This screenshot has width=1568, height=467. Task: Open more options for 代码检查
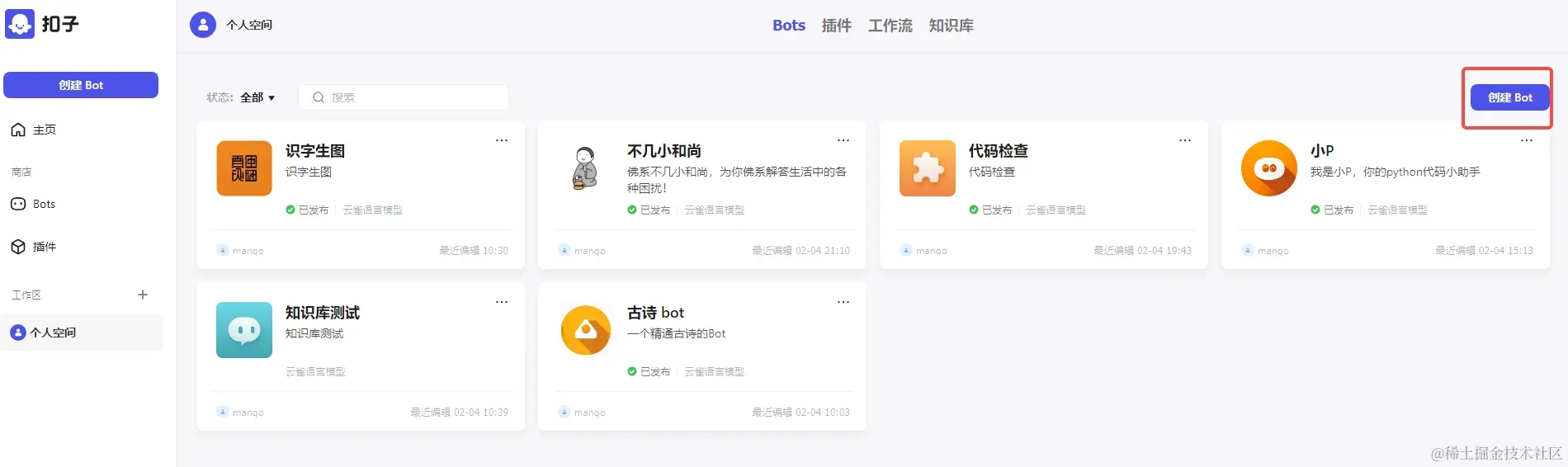pyautogui.click(x=1185, y=140)
